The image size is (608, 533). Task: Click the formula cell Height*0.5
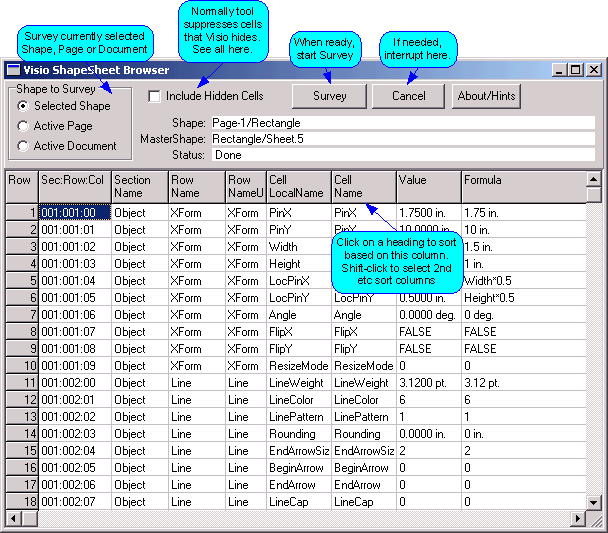click(524, 298)
